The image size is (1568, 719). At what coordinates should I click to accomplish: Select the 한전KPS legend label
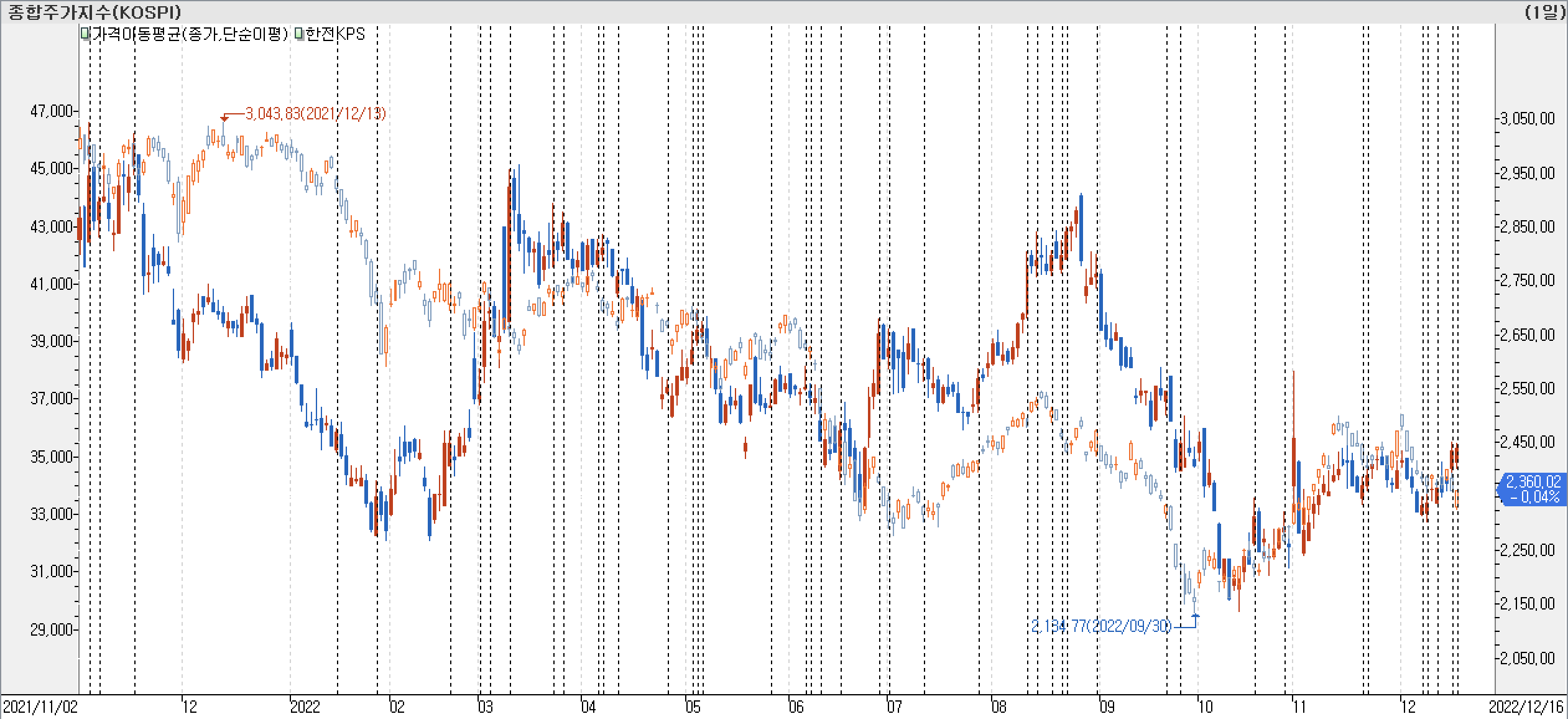(334, 34)
